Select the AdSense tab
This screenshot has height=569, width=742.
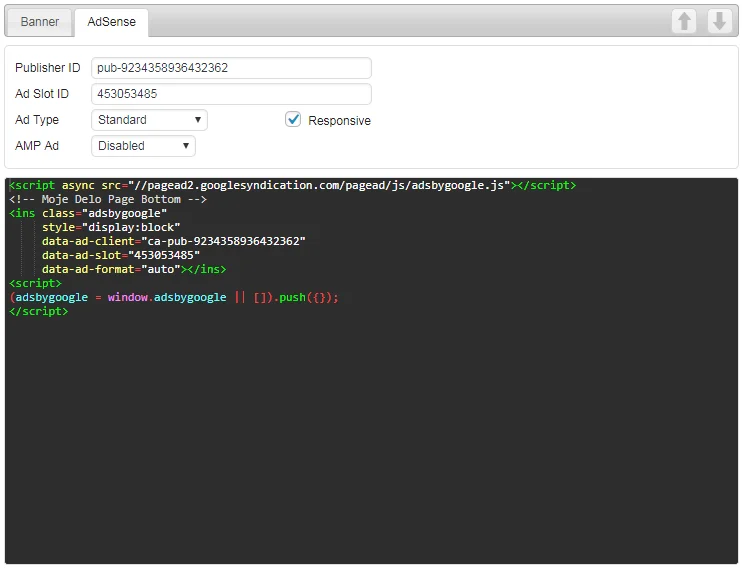(x=111, y=22)
